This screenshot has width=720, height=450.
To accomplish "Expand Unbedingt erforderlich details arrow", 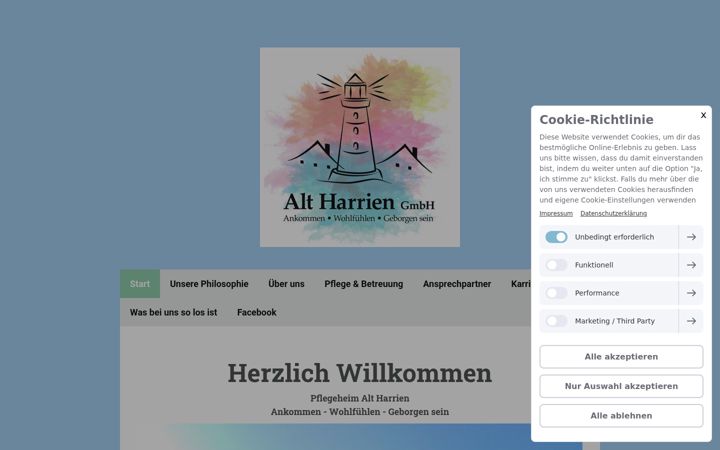I will tap(691, 237).
